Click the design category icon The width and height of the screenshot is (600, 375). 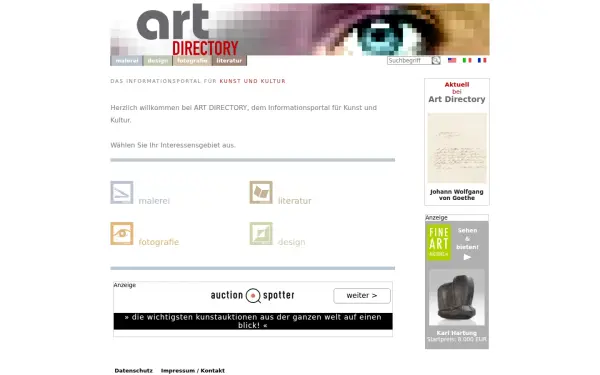coord(261,233)
